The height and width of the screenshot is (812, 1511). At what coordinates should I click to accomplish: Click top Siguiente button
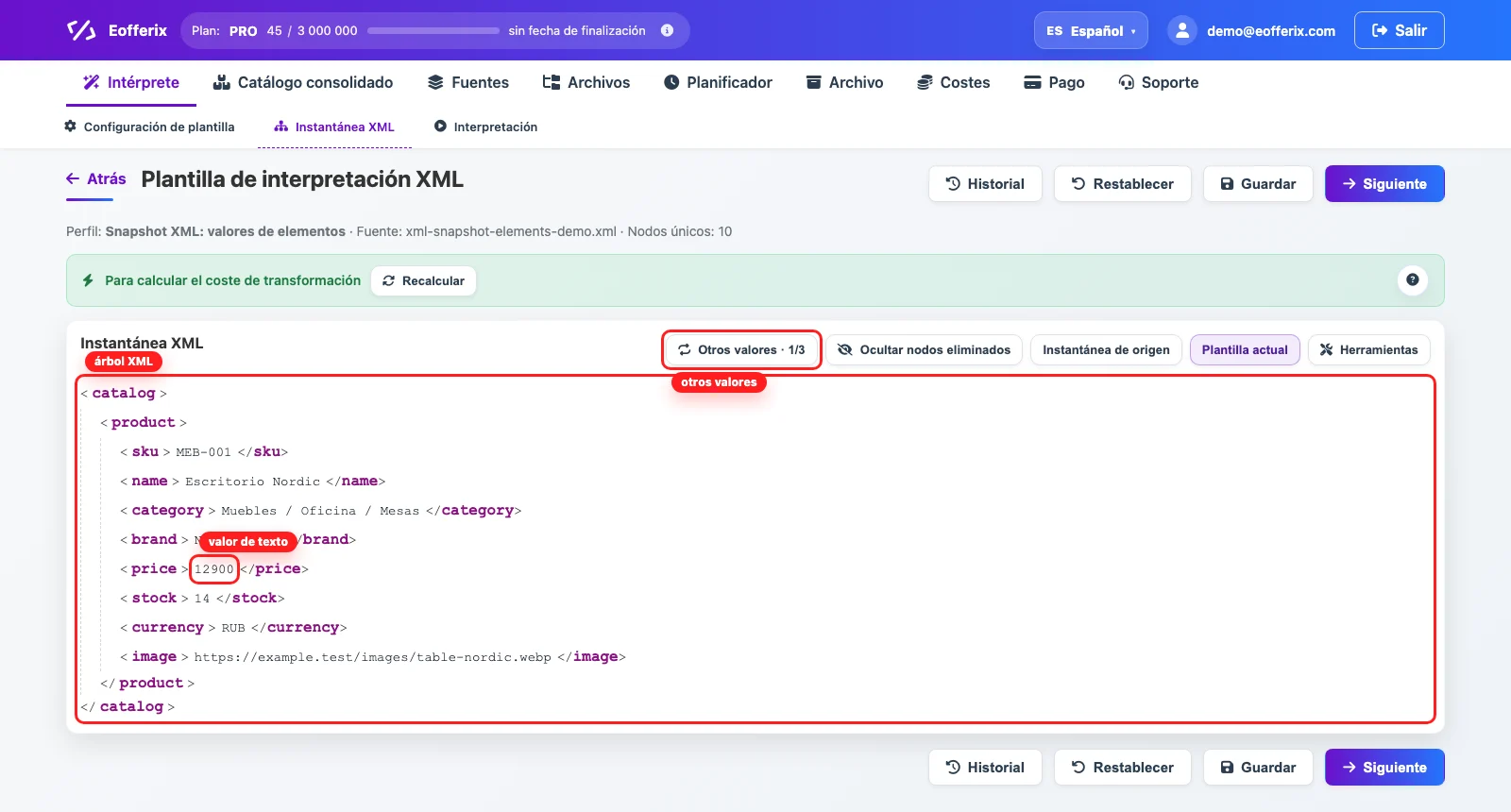click(1384, 184)
